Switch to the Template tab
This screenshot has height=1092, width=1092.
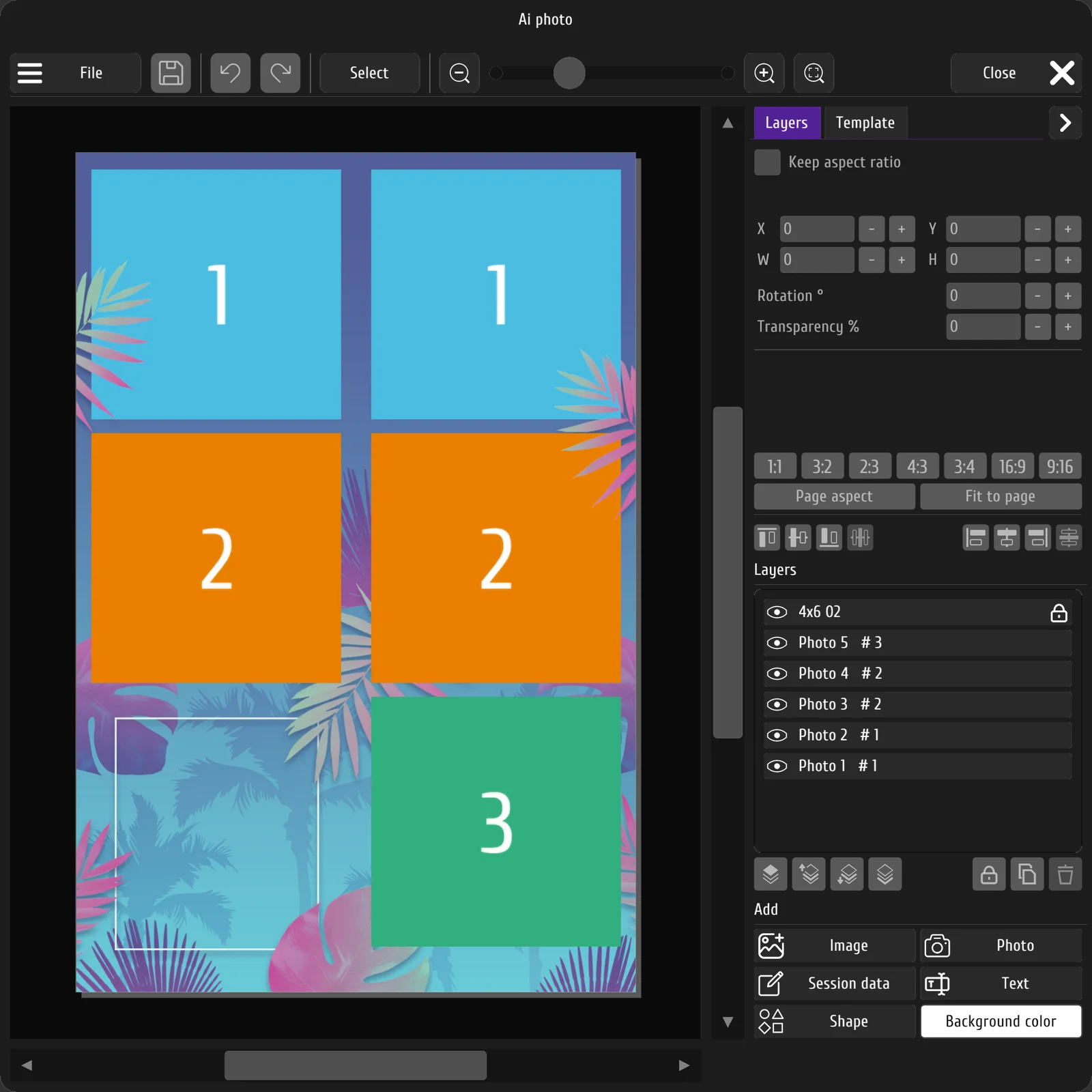[865, 123]
